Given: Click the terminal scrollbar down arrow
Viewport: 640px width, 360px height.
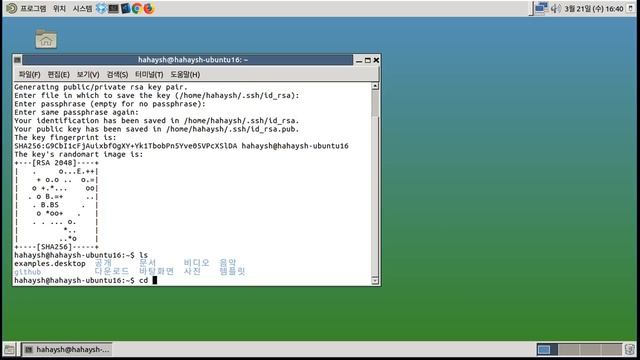Looking at the screenshot, I should click(x=375, y=280).
